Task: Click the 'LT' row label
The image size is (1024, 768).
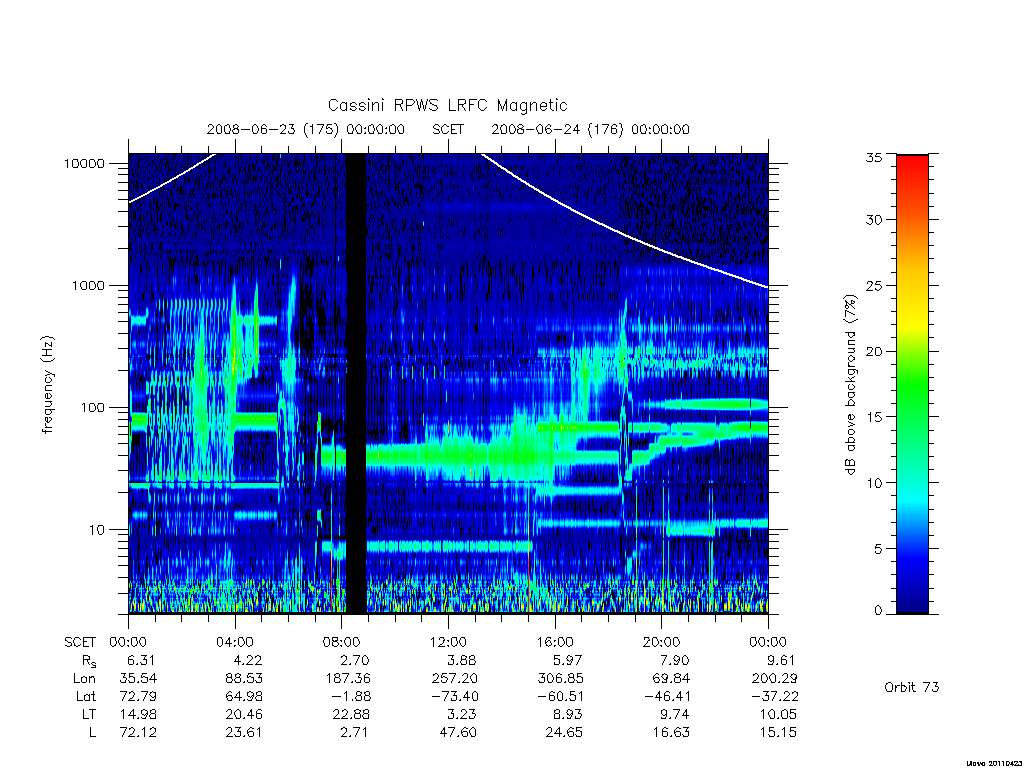Action: click(x=89, y=714)
